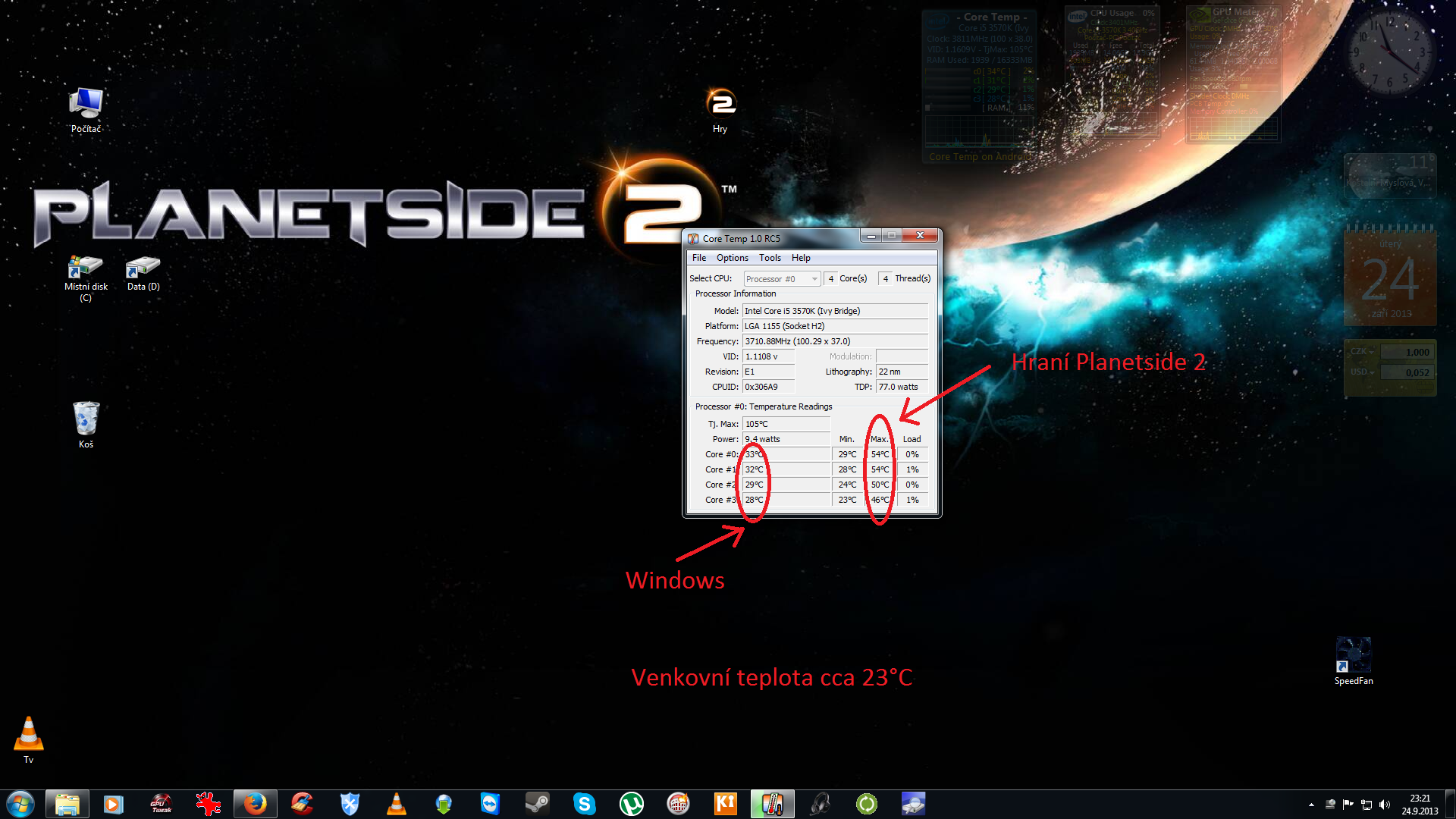
Task: Open the Počítač desktop icon
Action: (86, 110)
